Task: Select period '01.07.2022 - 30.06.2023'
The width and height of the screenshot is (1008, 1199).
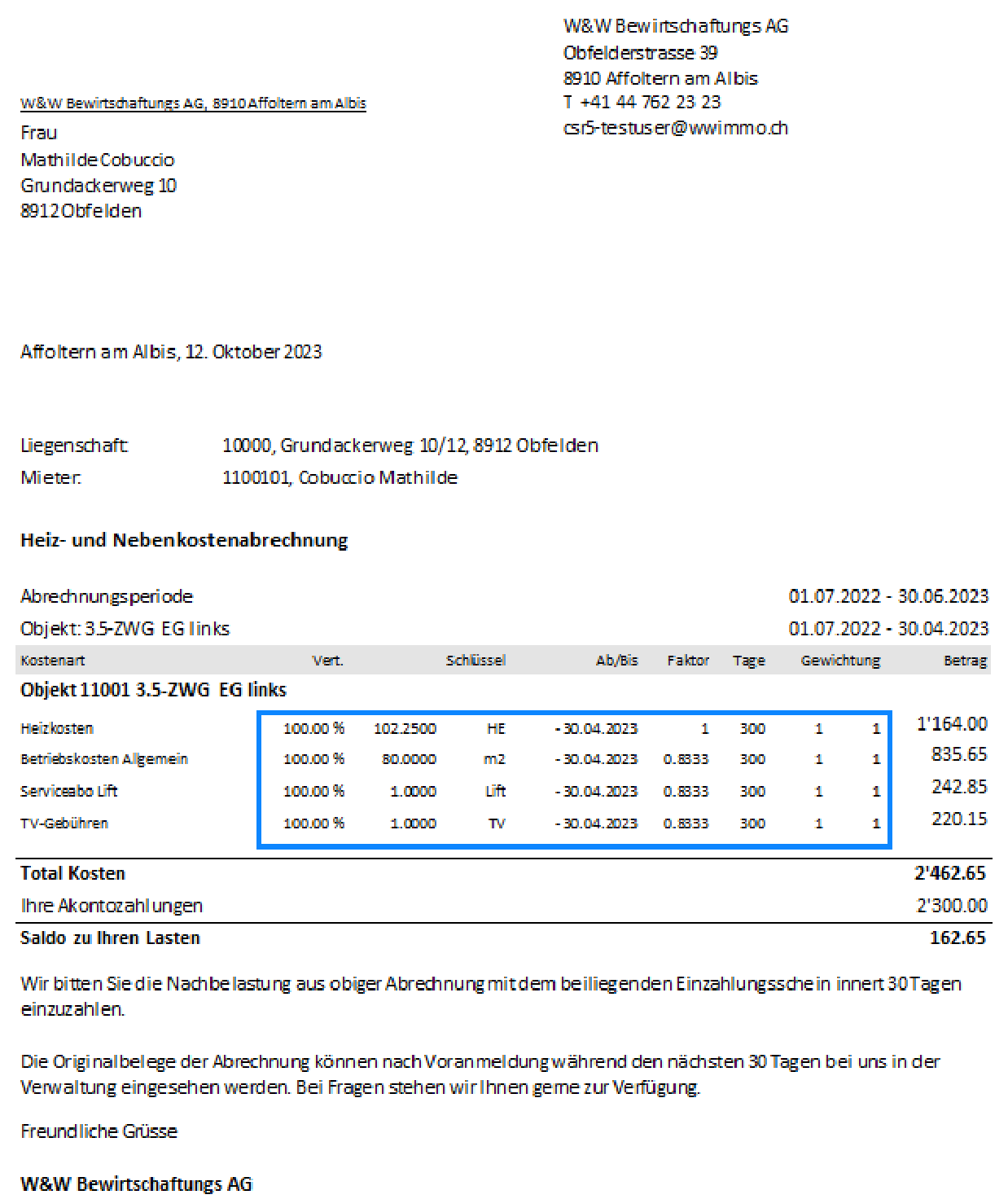Action: point(888,596)
